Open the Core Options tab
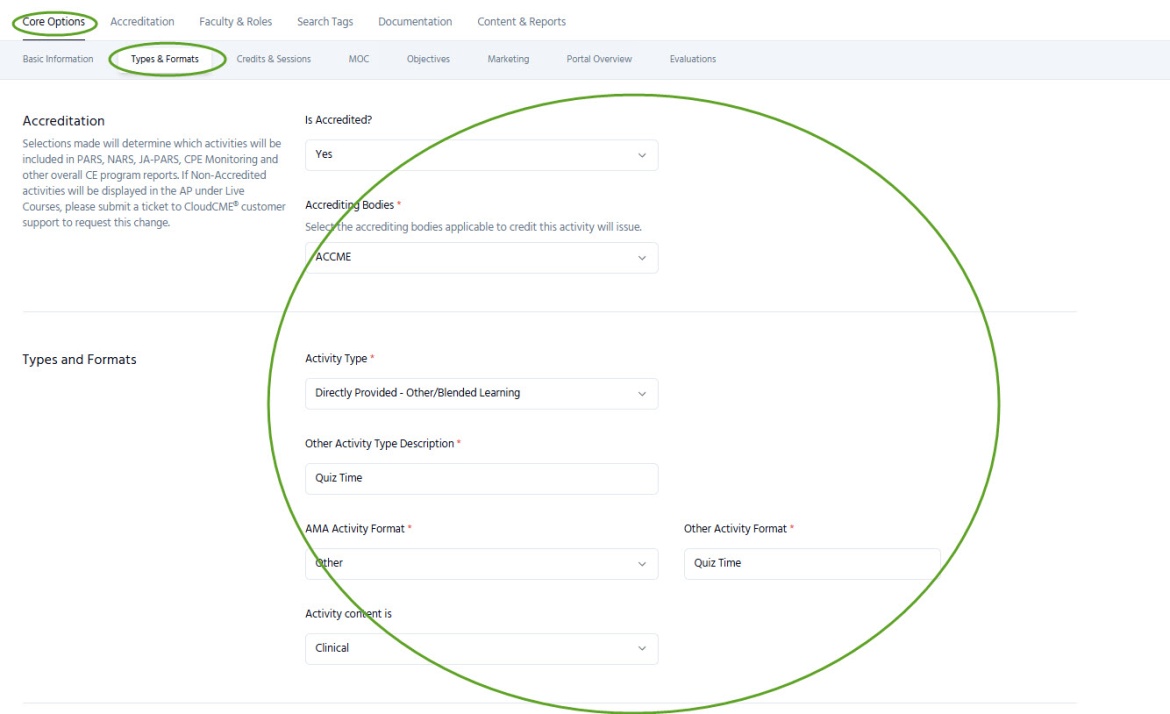The image size is (1170, 714). pos(54,22)
